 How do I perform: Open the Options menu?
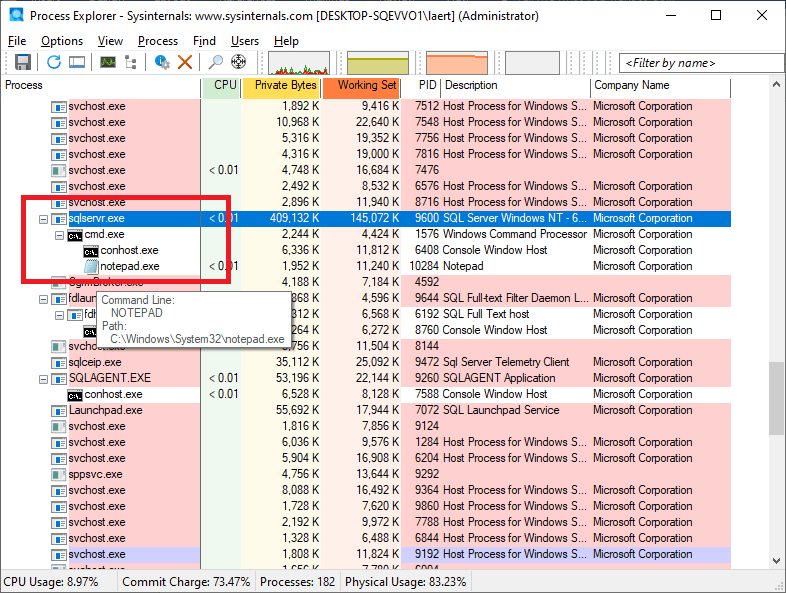click(62, 41)
